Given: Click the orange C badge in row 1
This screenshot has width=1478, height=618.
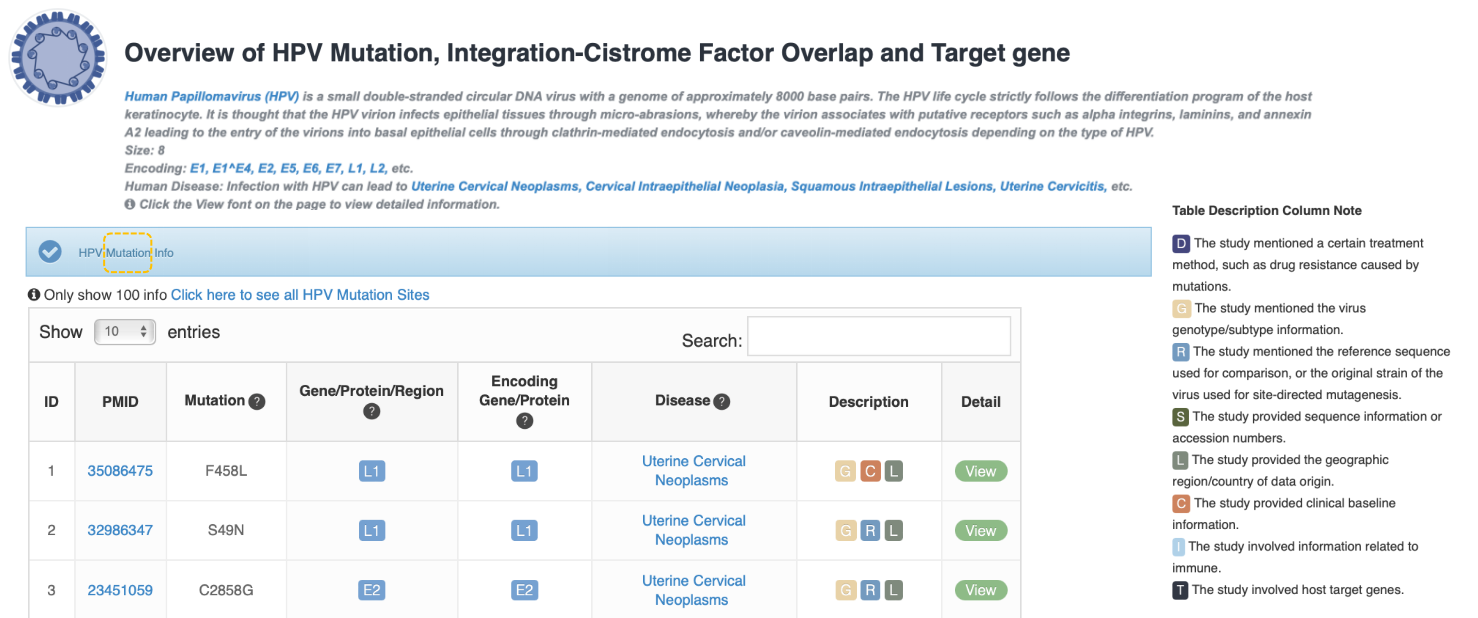Looking at the screenshot, I should coord(870,471).
